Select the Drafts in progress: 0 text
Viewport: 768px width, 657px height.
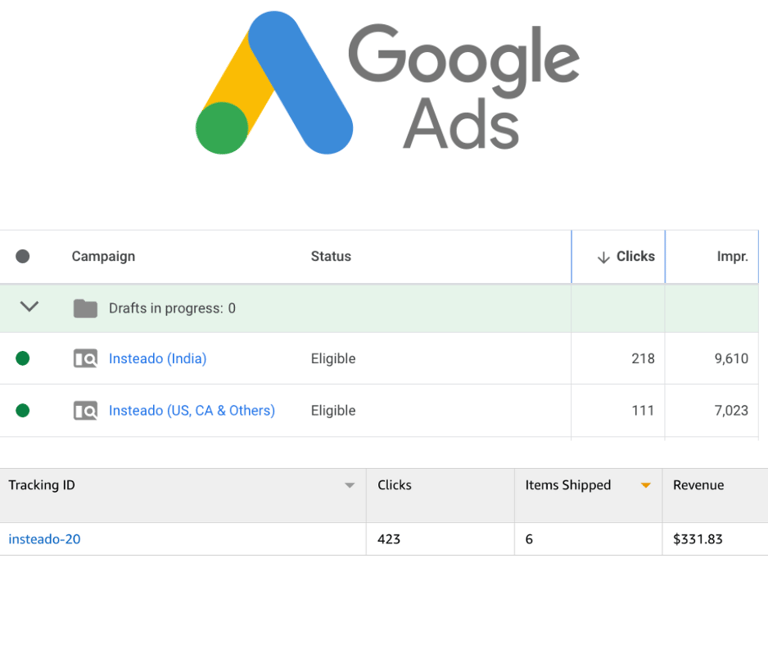tap(172, 308)
